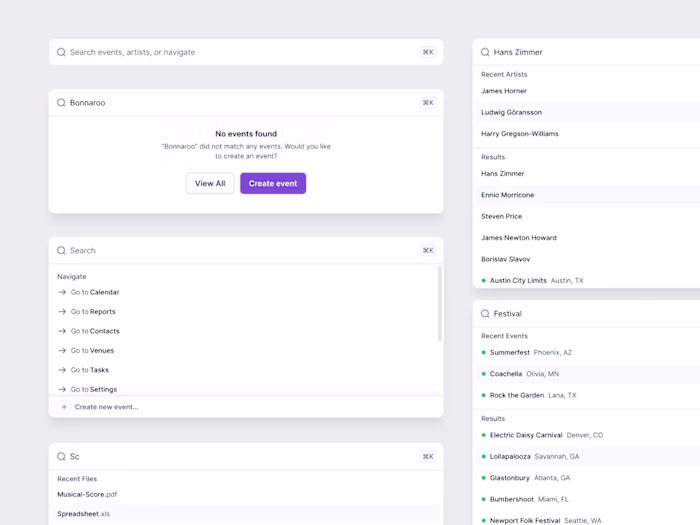The height and width of the screenshot is (525, 700).
Task: Click the green dot beside Rock the Garden
Action: [483, 395]
